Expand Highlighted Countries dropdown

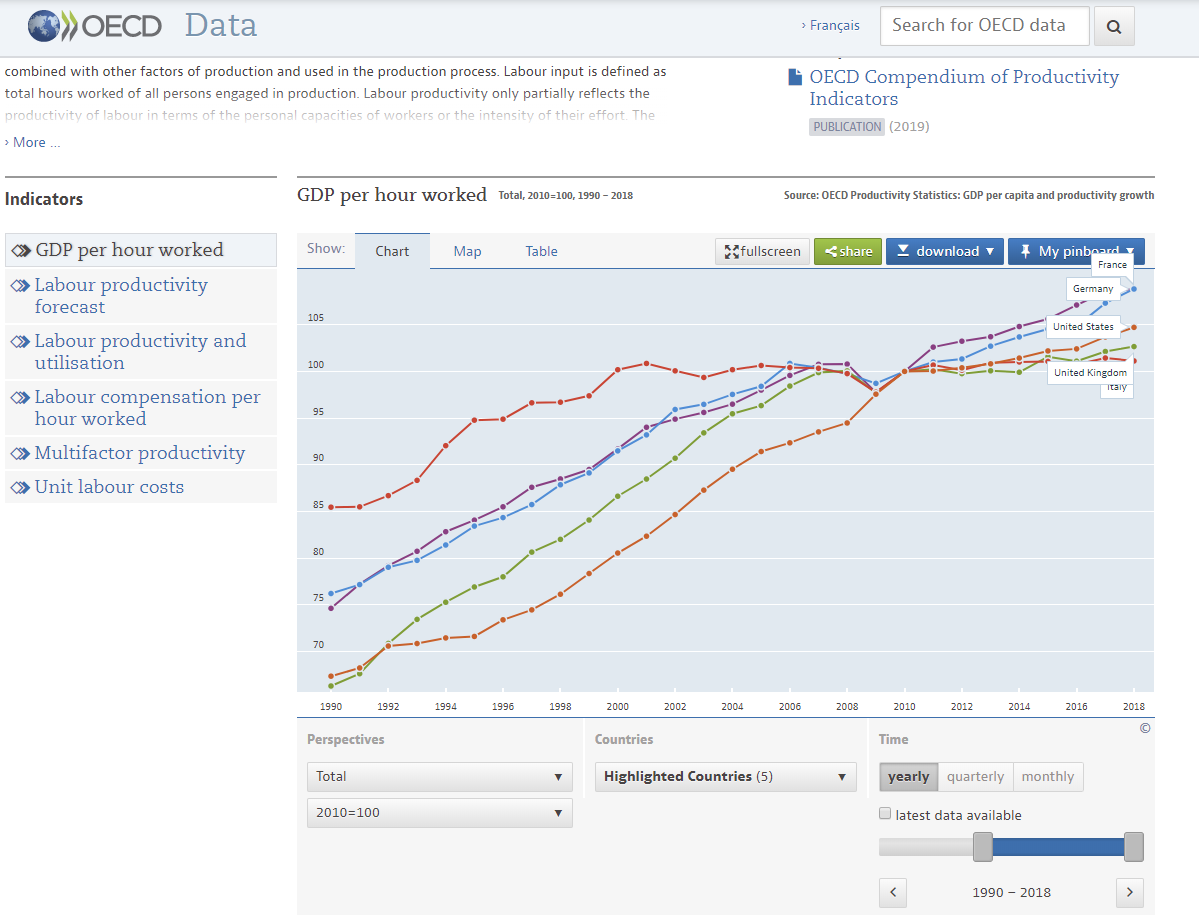725,777
